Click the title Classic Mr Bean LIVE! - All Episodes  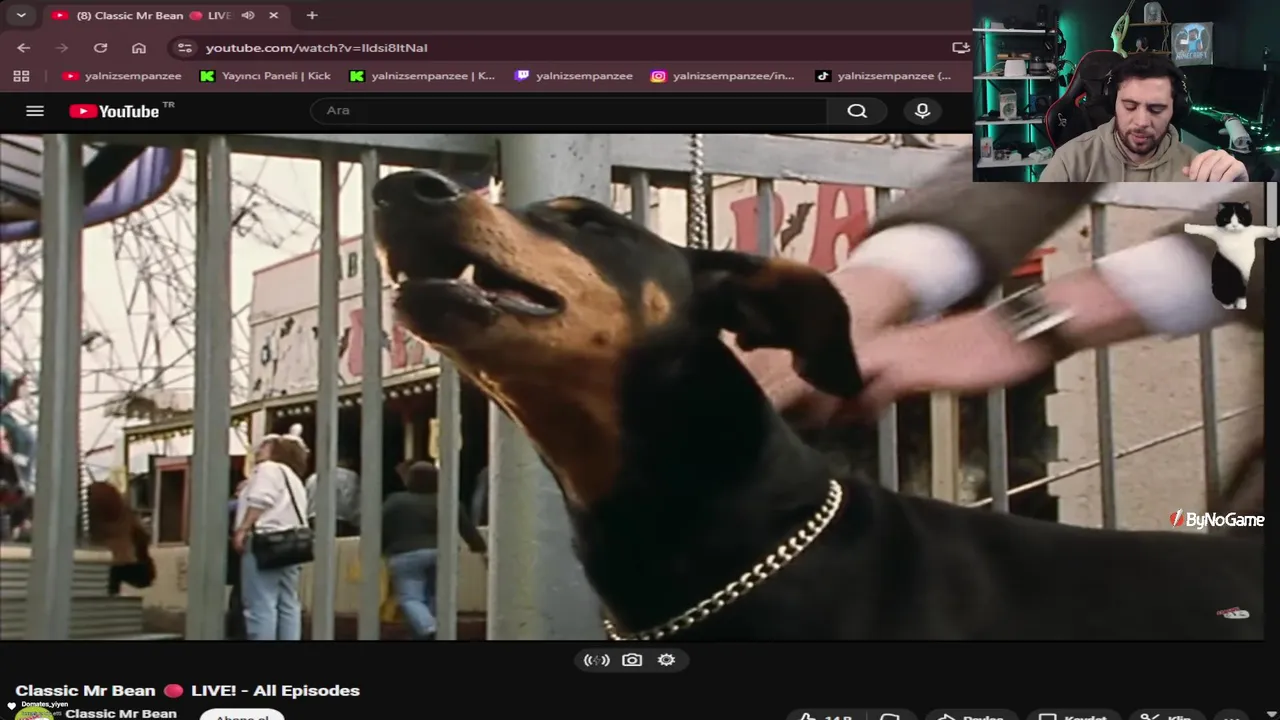pyautogui.click(x=188, y=690)
